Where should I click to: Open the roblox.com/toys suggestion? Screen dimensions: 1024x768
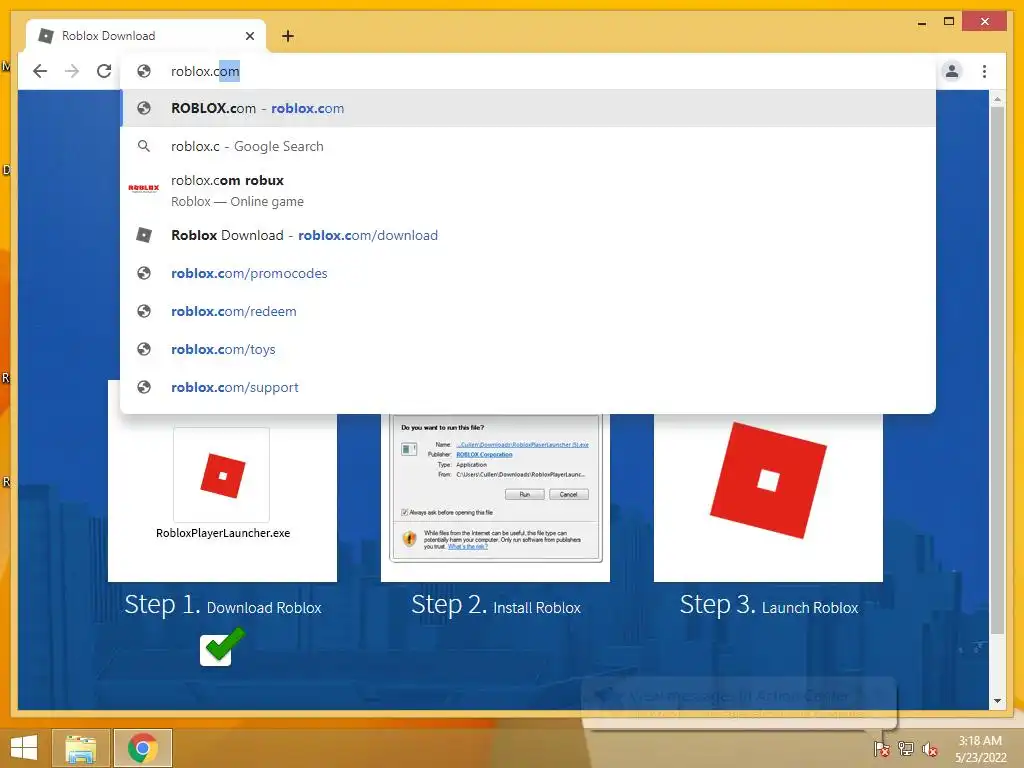[x=528, y=349]
